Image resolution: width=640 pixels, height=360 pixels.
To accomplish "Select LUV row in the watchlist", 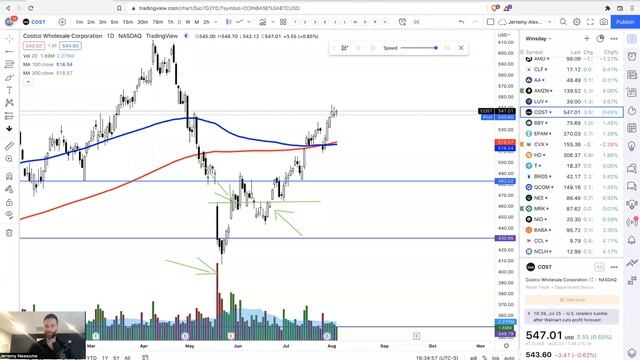I will click(571, 101).
